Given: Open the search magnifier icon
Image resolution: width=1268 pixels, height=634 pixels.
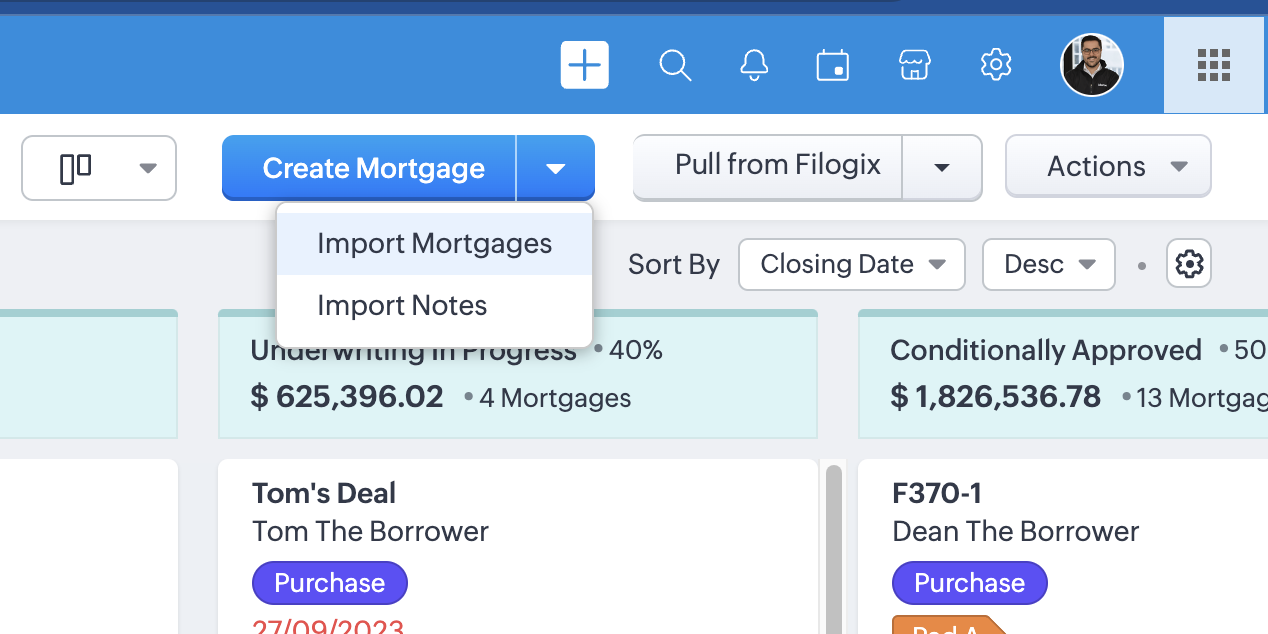Looking at the screenshot, I should coord(676,66).
